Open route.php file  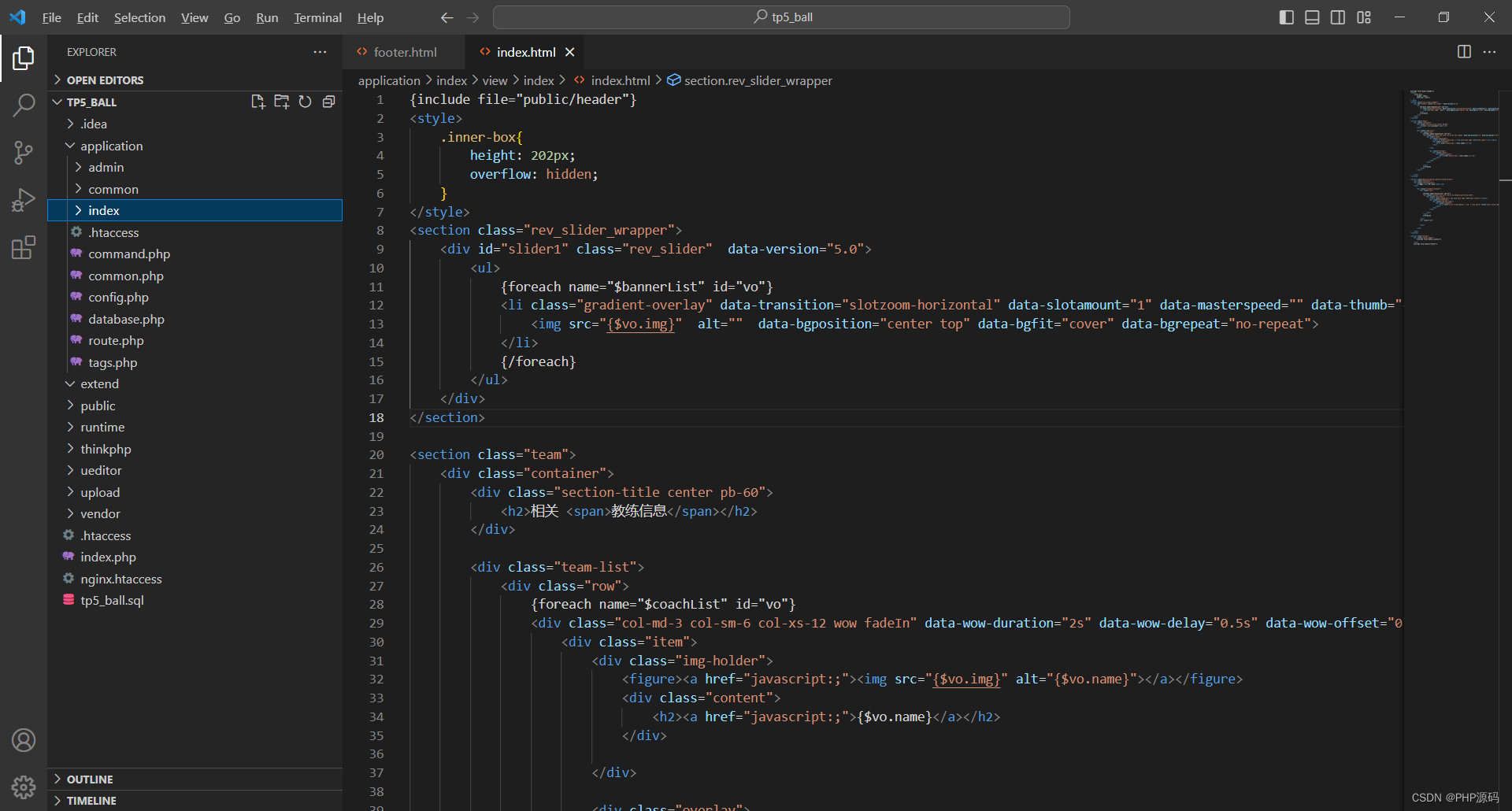click(116, 340)
